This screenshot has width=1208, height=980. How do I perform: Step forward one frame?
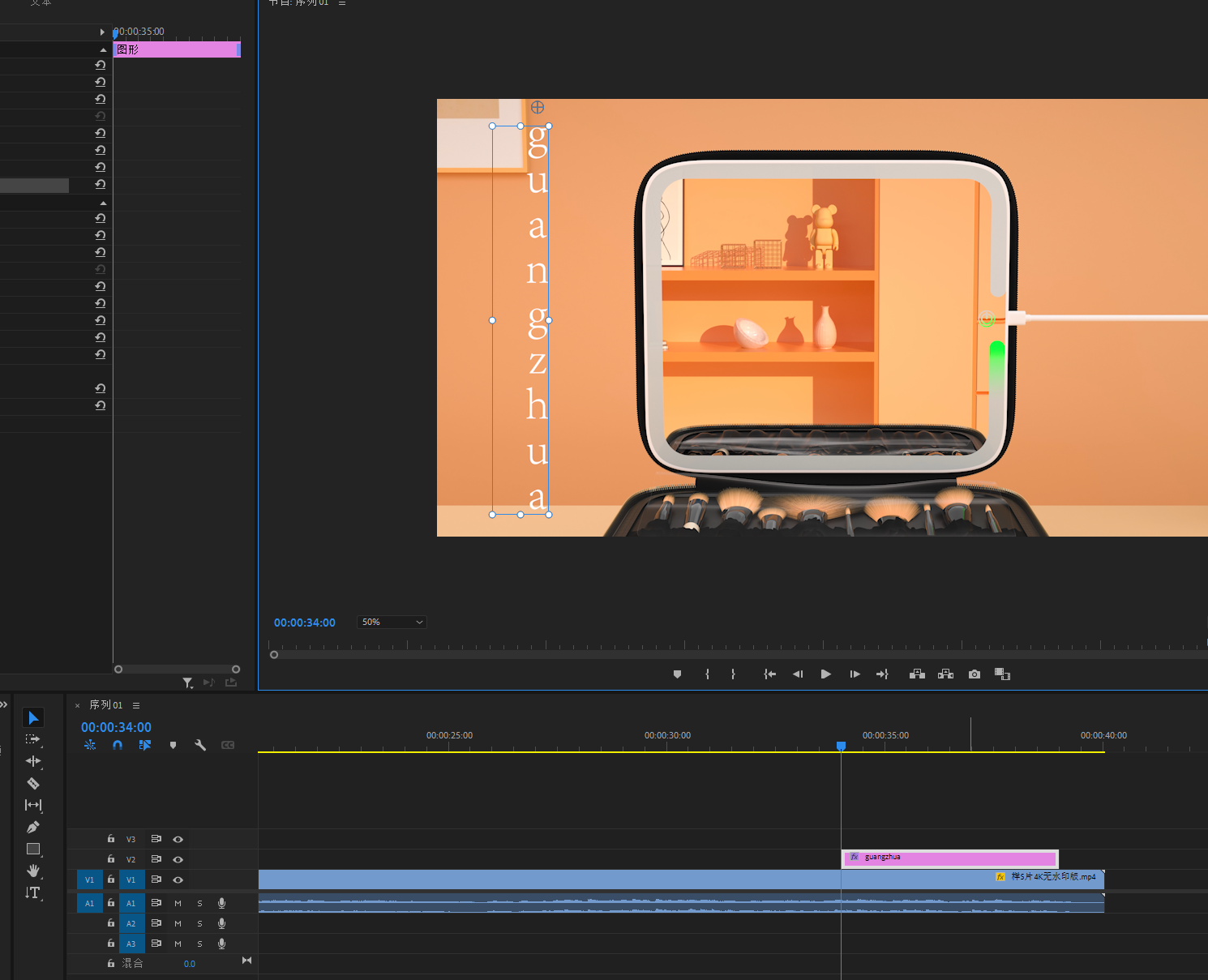855,674
